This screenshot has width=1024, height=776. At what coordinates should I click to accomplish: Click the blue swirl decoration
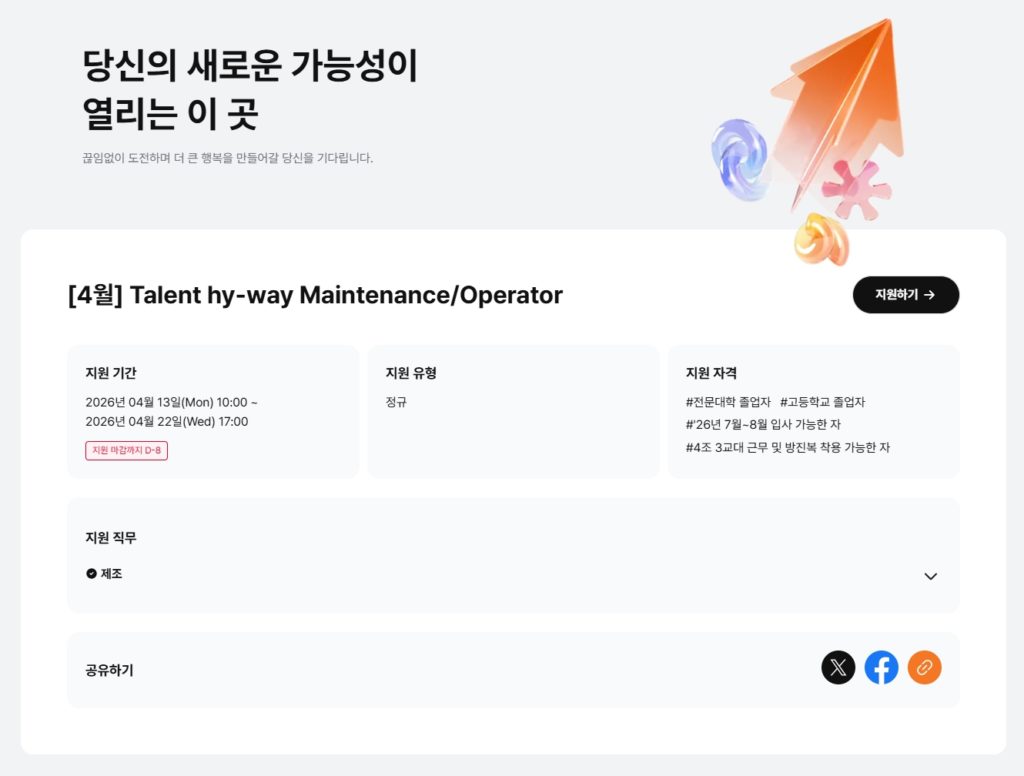pos(739,158)
